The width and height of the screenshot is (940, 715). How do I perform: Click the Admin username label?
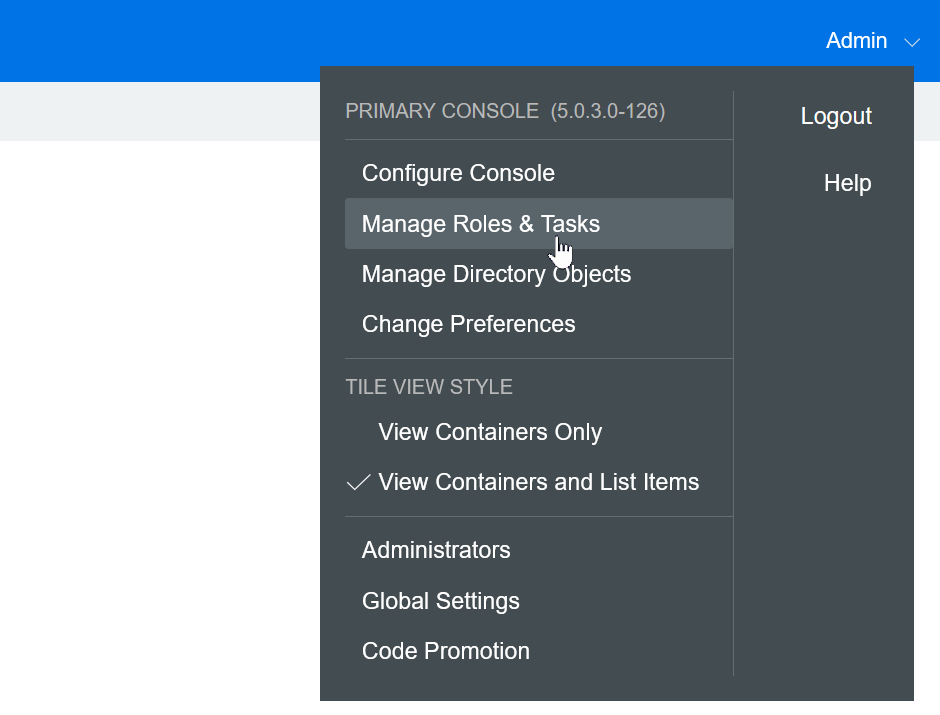pyautogui.click(x=856, y=41)
